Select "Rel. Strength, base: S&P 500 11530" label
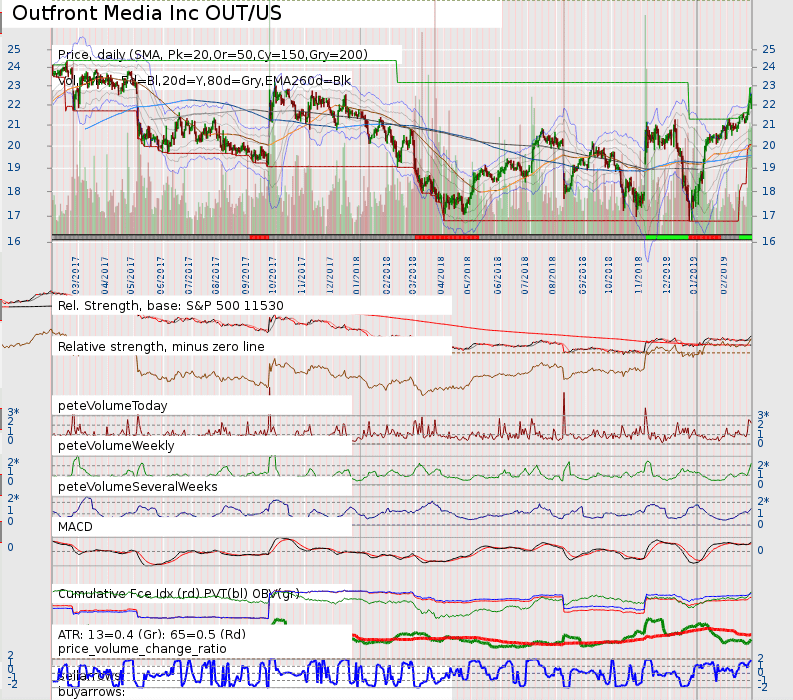This screenshot has height=700, width=793. (x=171, y=305)
